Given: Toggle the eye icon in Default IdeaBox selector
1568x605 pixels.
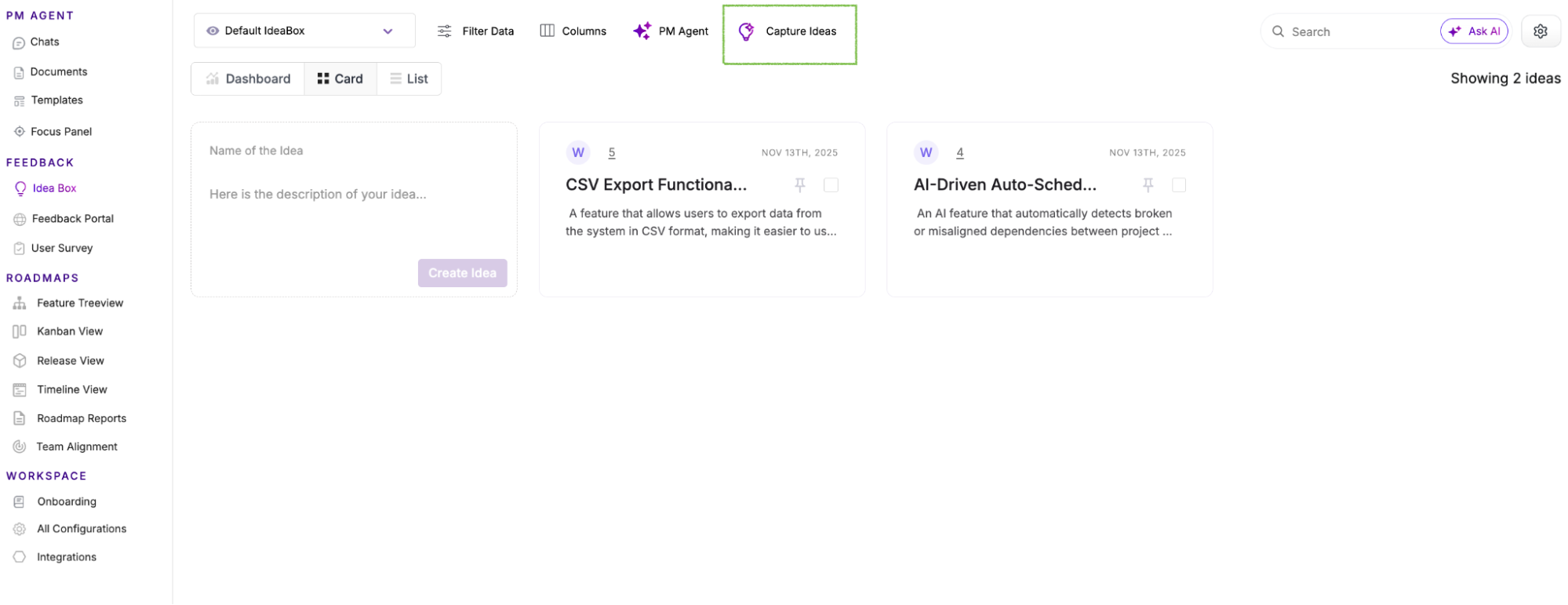Looking at the screenshot, I should click(213, 31).
